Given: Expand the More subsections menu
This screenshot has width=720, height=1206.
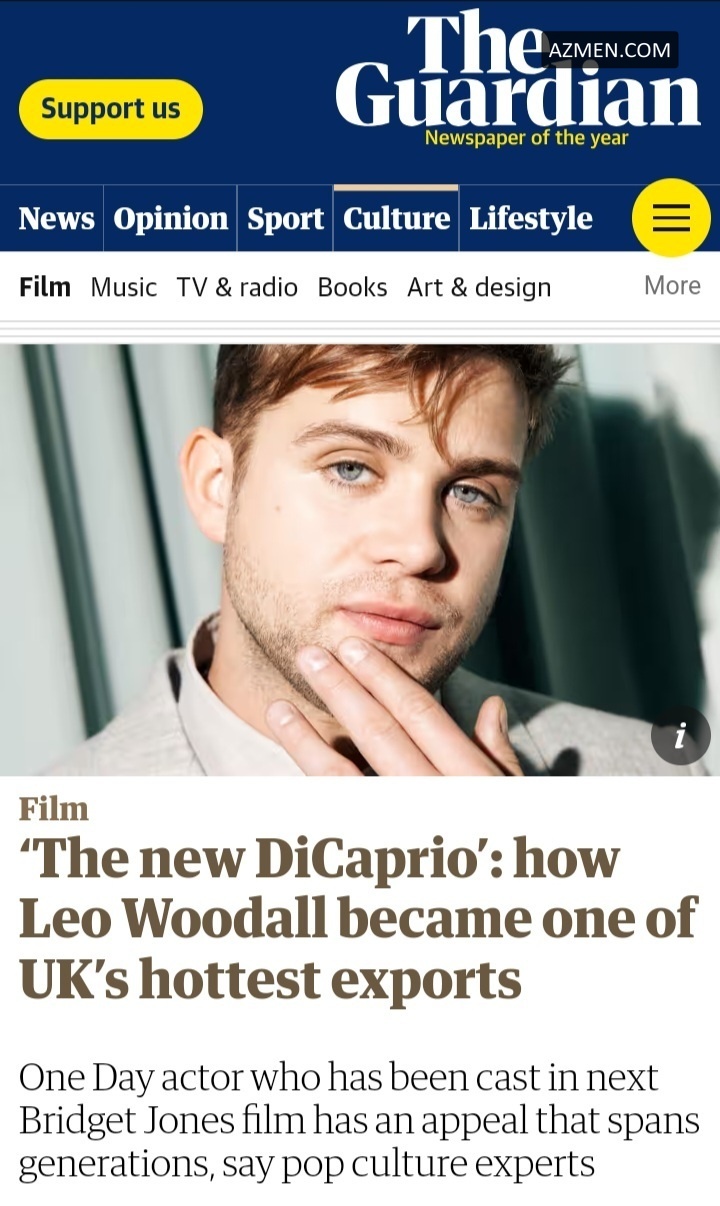Looking at the screenshot, I should pyautogui.click(x=672, y=285).
